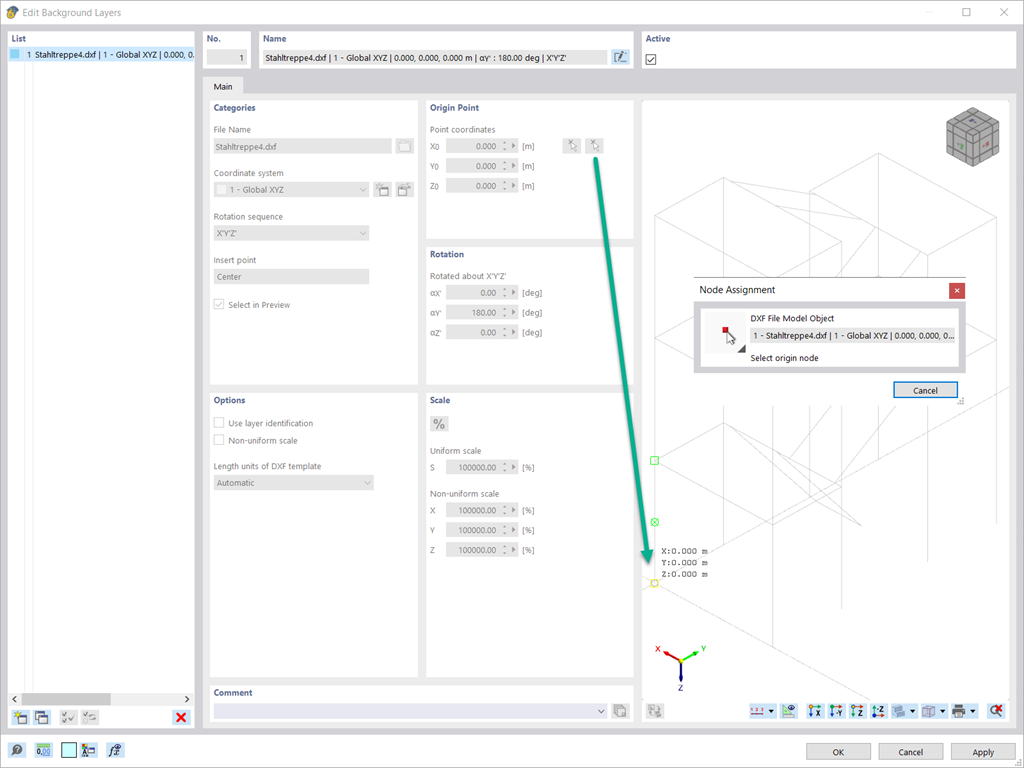The image size is (1024, 768).
Task: Switch to the Main tab
Action: [x=223, y=86]
